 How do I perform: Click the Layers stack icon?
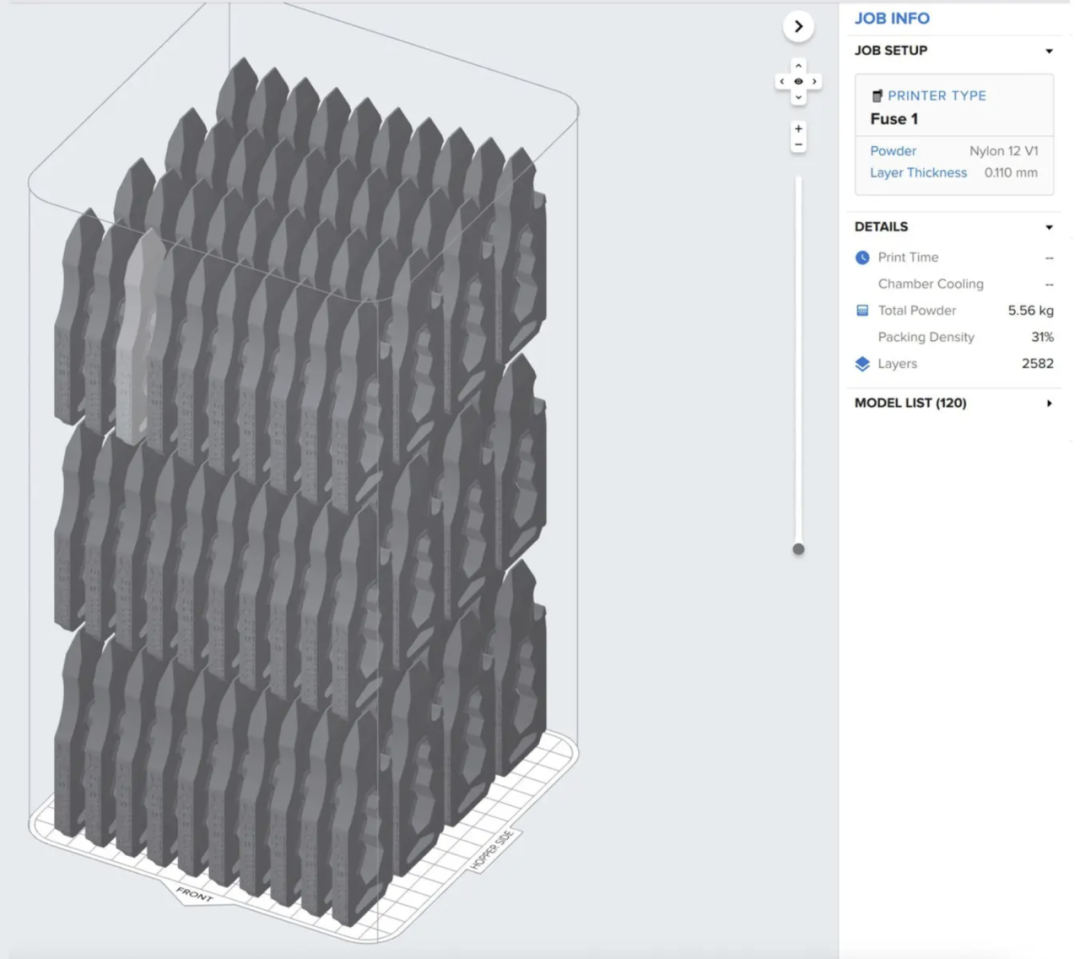tap(862, 364)
